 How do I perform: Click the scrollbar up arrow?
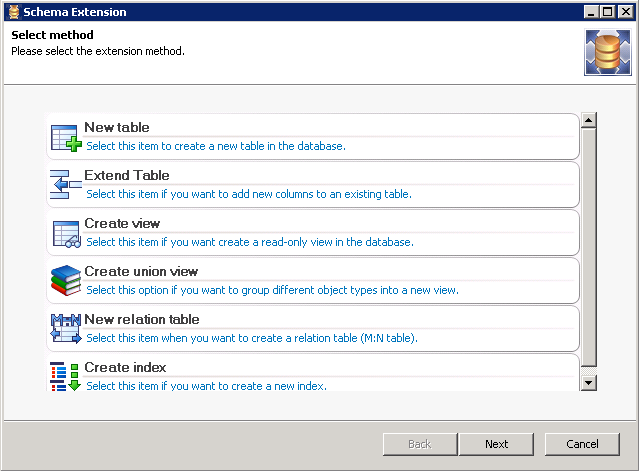tap(588, 120)
